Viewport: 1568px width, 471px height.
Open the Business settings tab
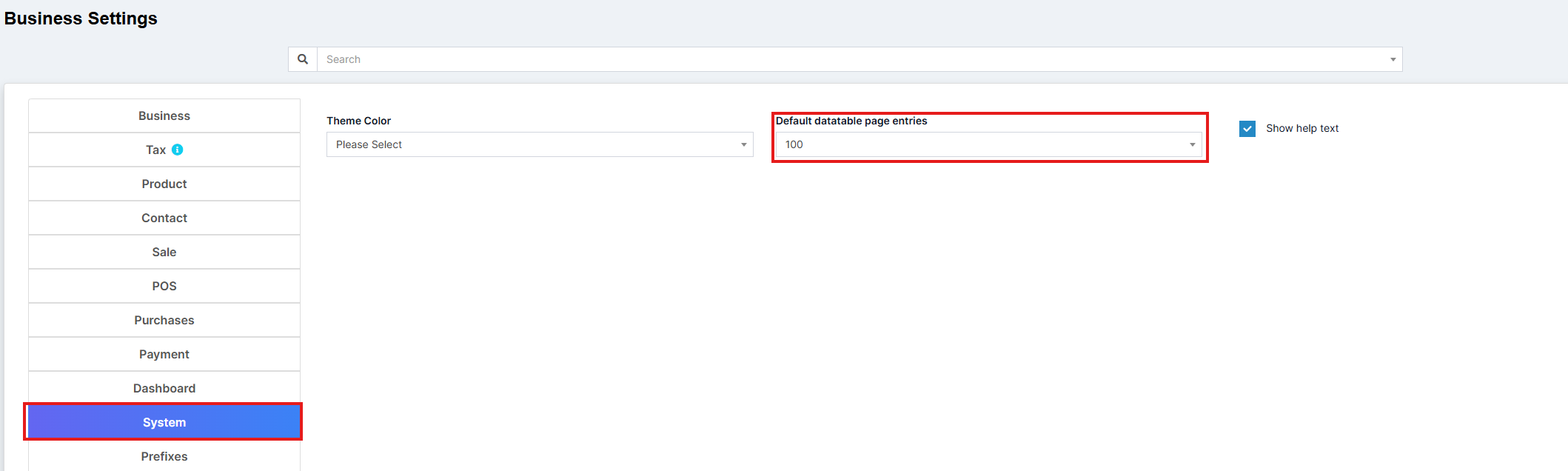[x=164, y=116]
